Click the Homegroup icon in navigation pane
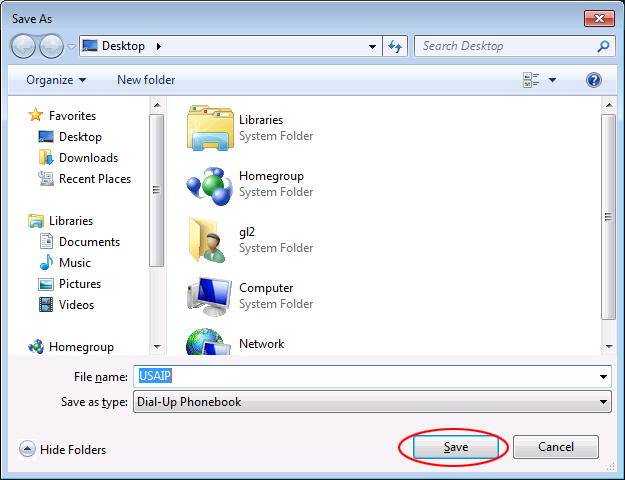 (x=36, y=346)
